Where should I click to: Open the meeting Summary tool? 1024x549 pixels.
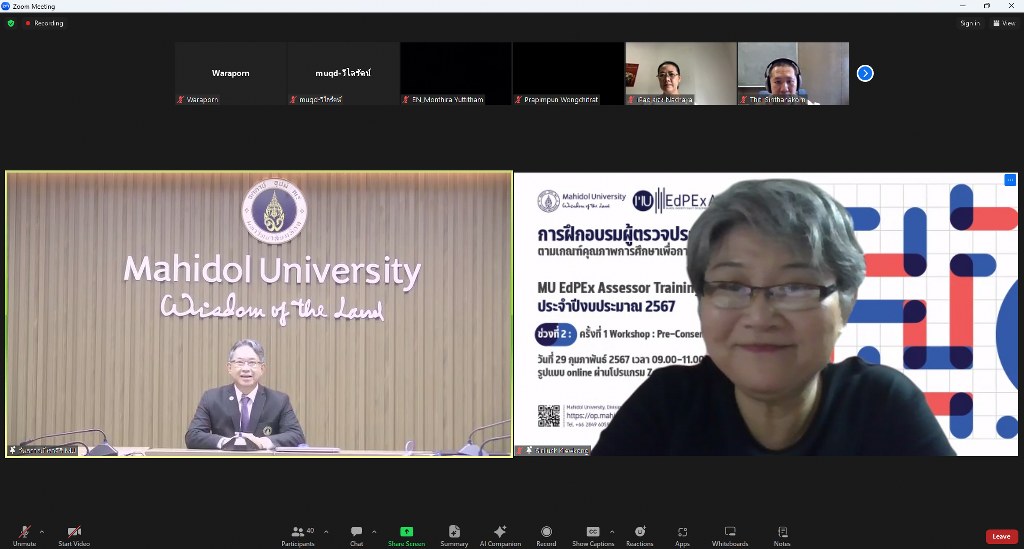point(454,535)
